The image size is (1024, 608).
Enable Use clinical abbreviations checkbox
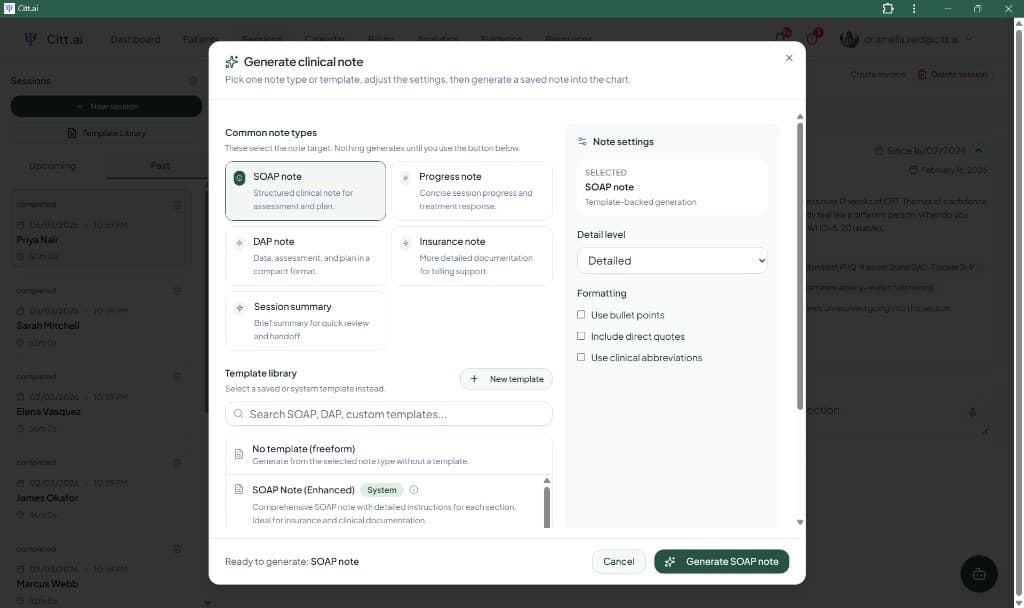click(x=581, y=357)
